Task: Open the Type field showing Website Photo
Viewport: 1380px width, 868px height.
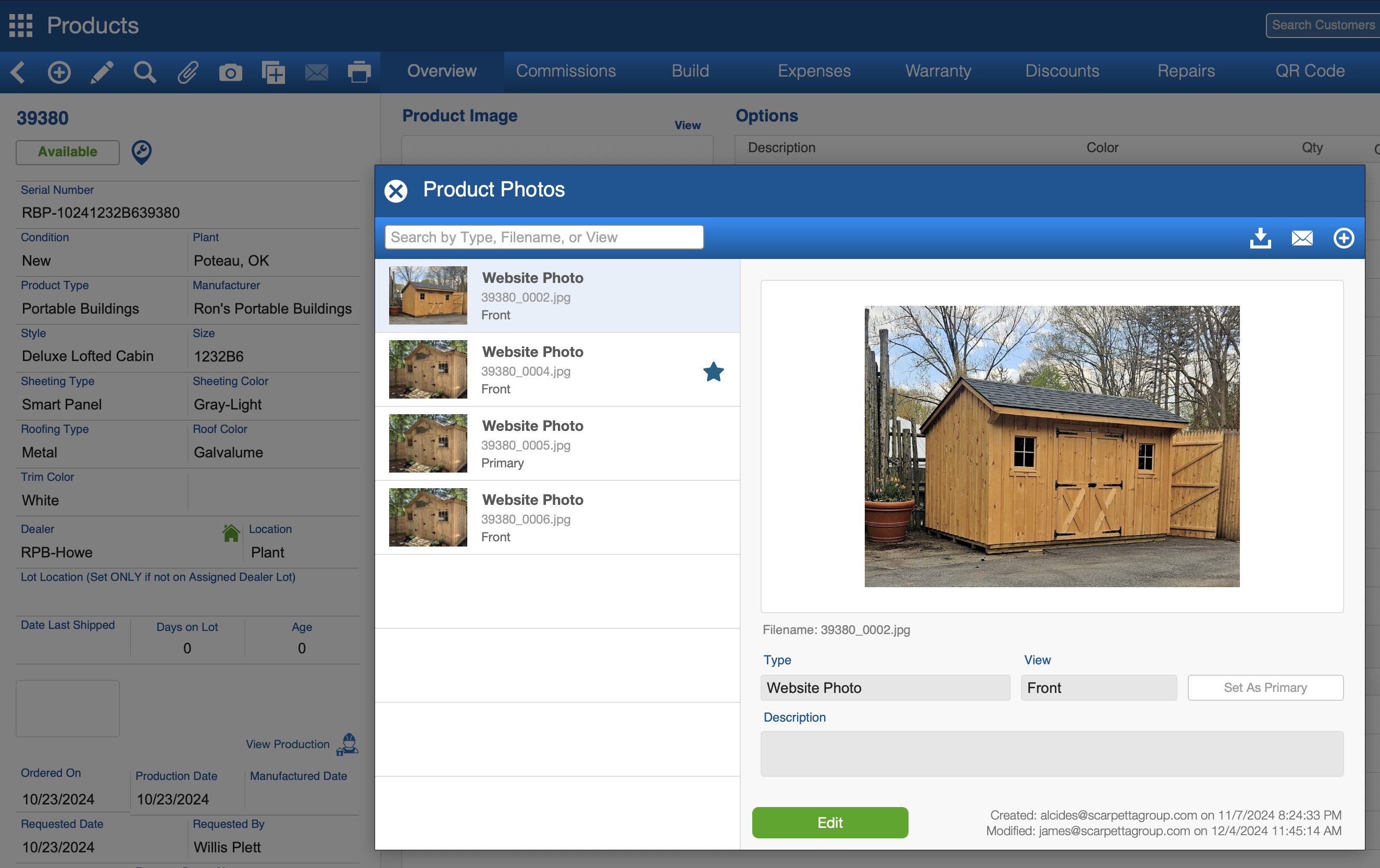Action: [x=885, y=687]
